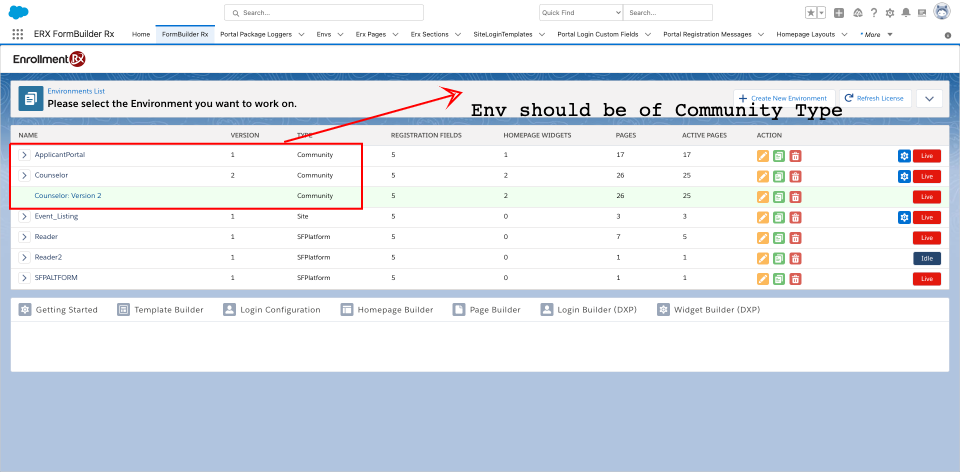This screenshot has height=472, width=960.
Task: Open the notifications bell
Action: click(x=906, y=13)
